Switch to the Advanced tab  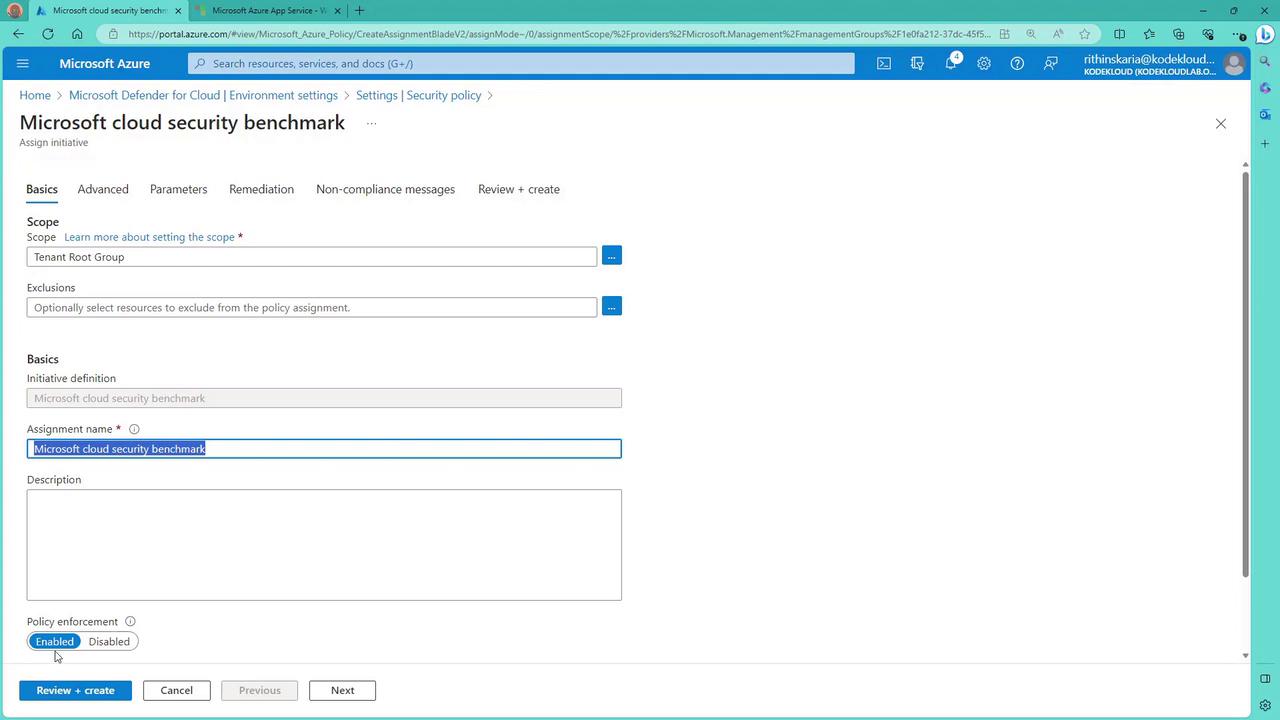coord(103,189)
